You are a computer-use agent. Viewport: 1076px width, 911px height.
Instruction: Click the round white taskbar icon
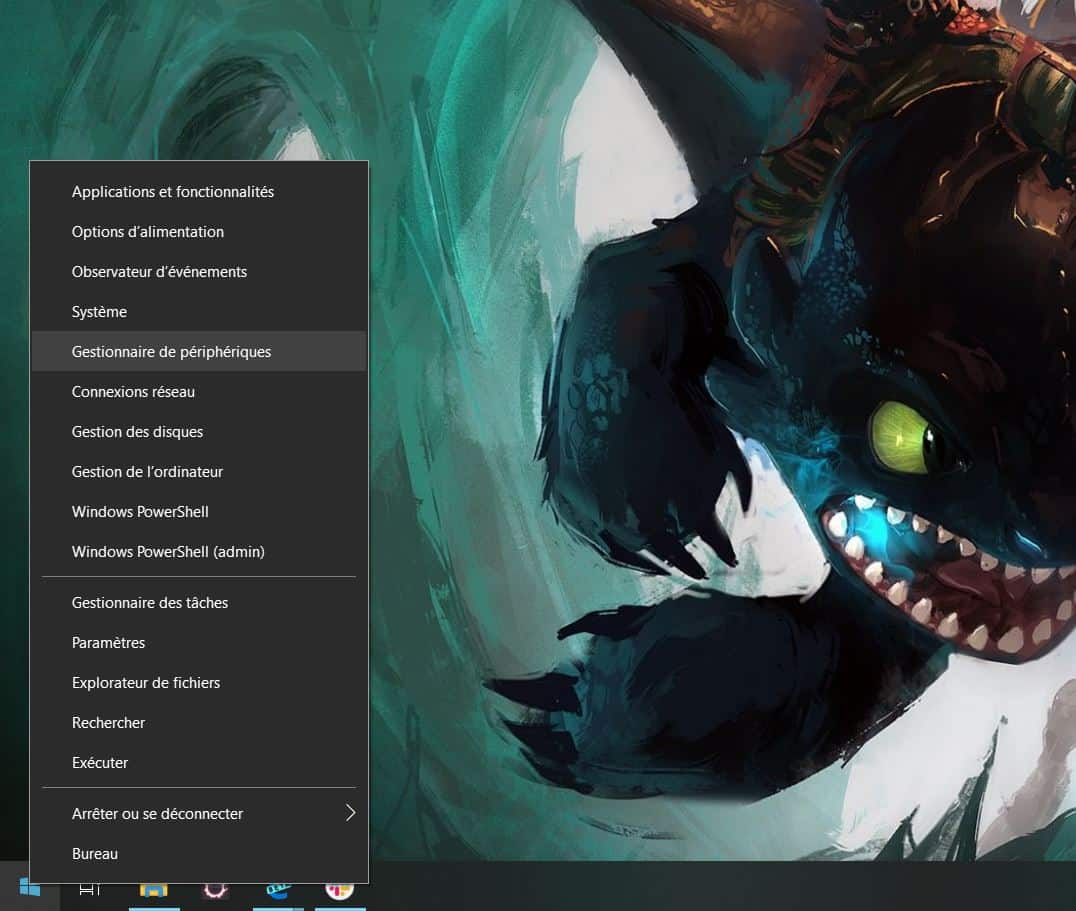coord(339,889)
